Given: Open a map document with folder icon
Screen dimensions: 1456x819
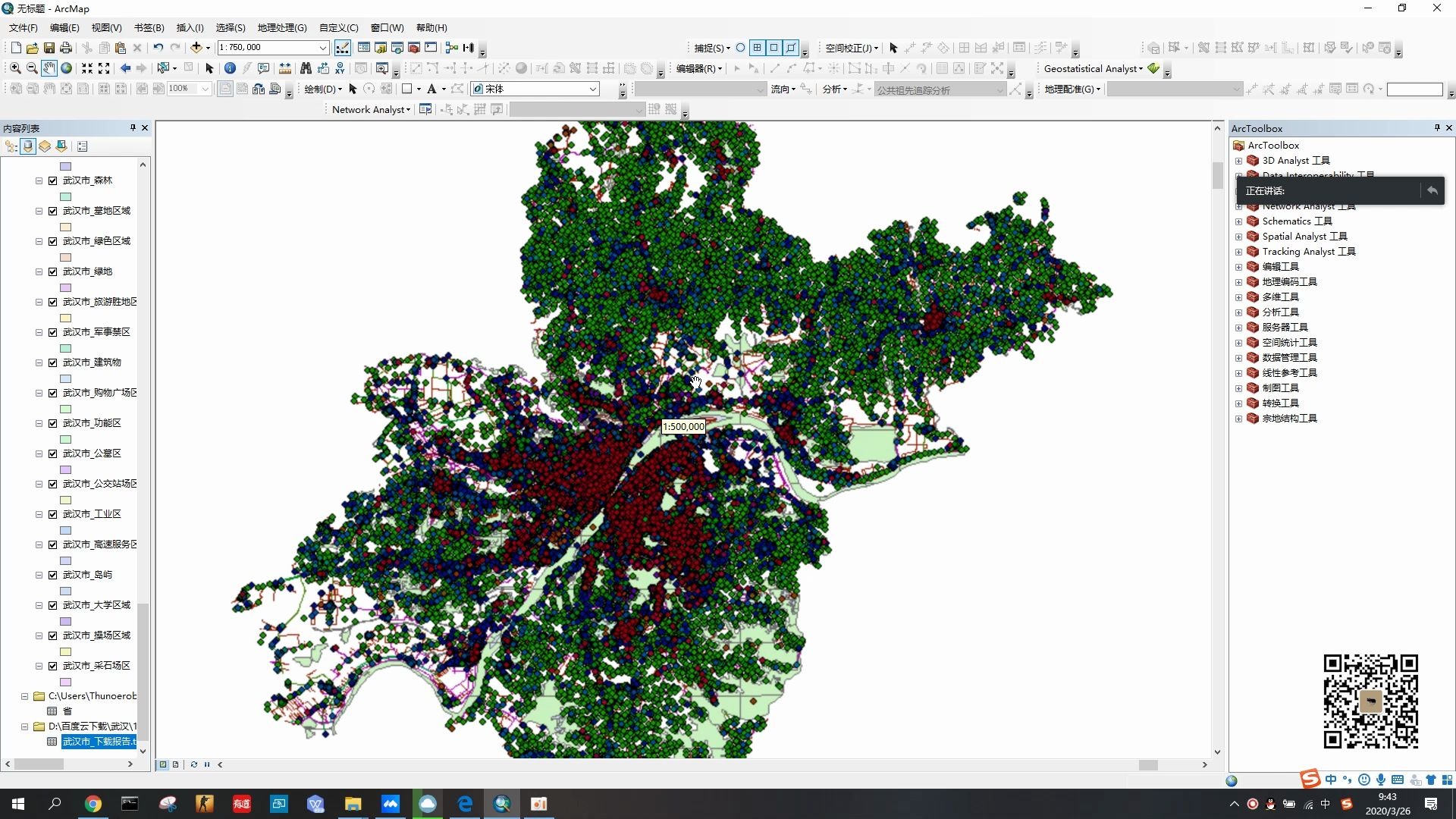Looking at the screenshot, I should point(32,48).
